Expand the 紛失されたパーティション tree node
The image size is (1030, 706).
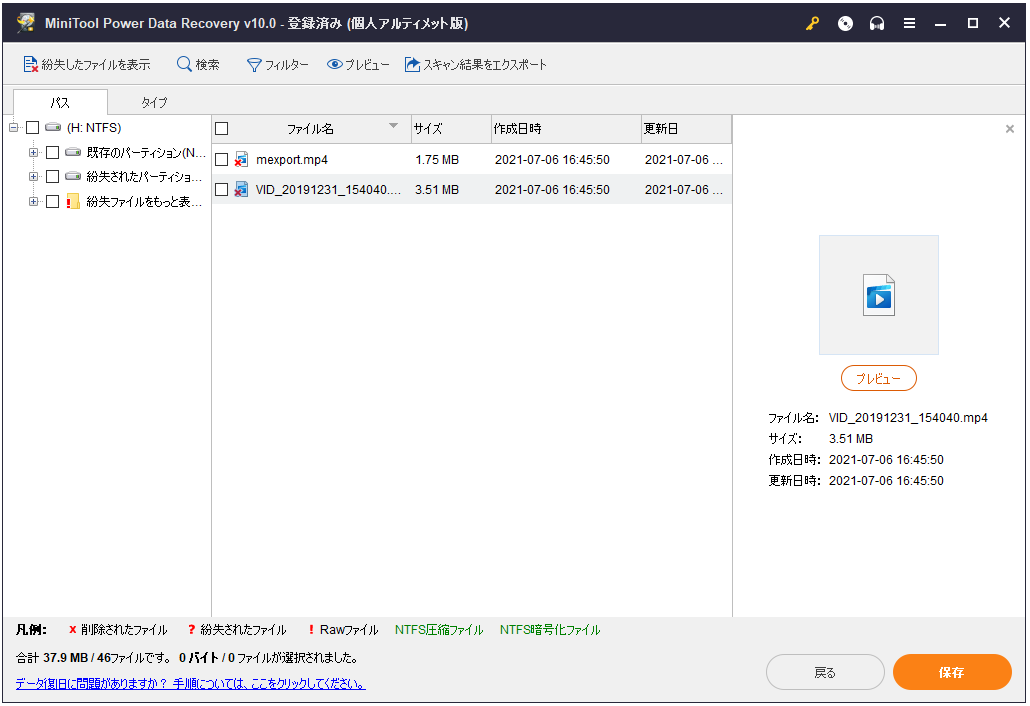(x=34, y=177)
